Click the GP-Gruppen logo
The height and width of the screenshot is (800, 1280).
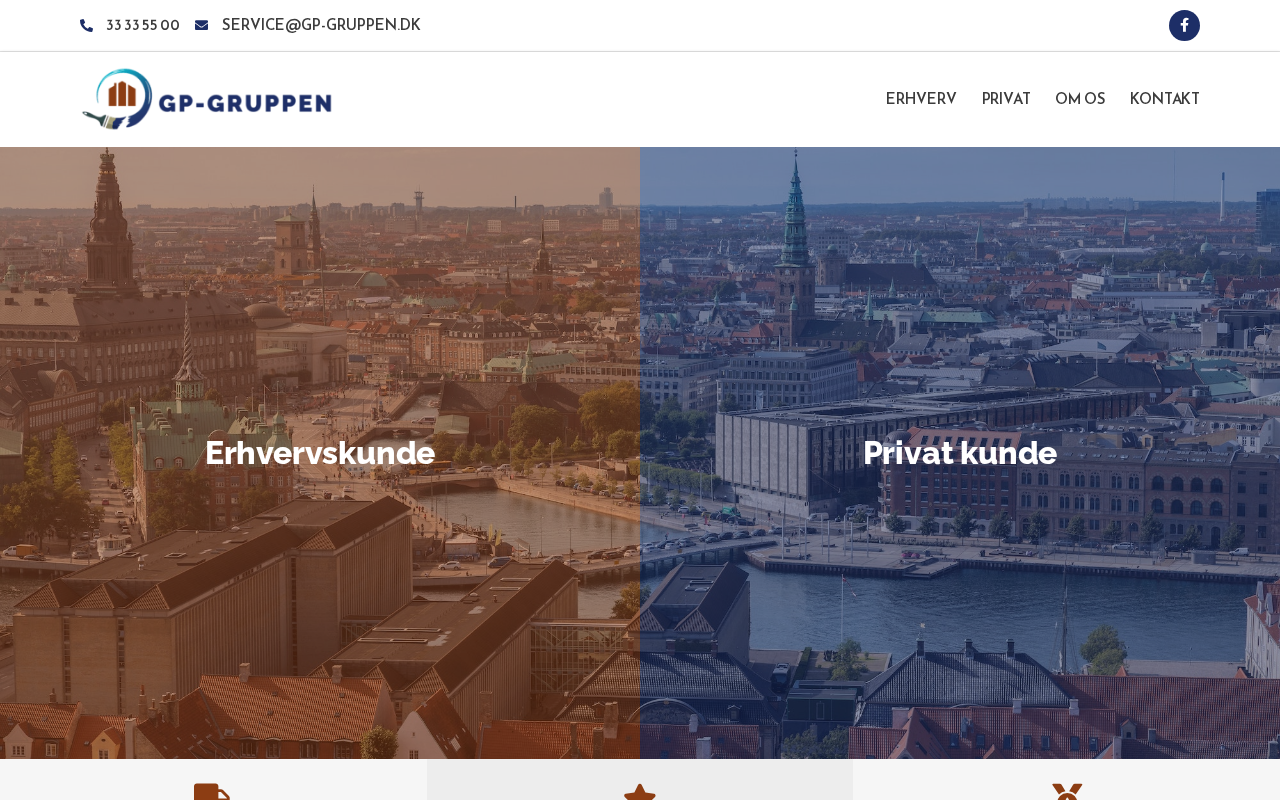[207, 99]
